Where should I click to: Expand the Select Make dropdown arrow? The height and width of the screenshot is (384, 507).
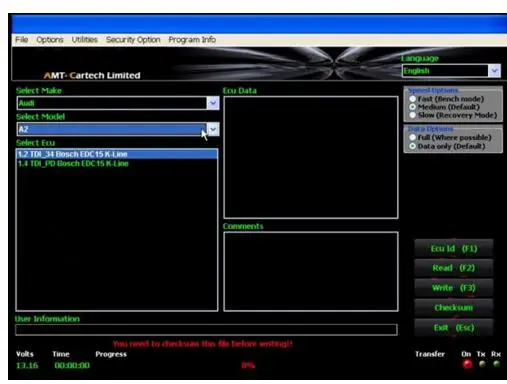tap(213, 103)
